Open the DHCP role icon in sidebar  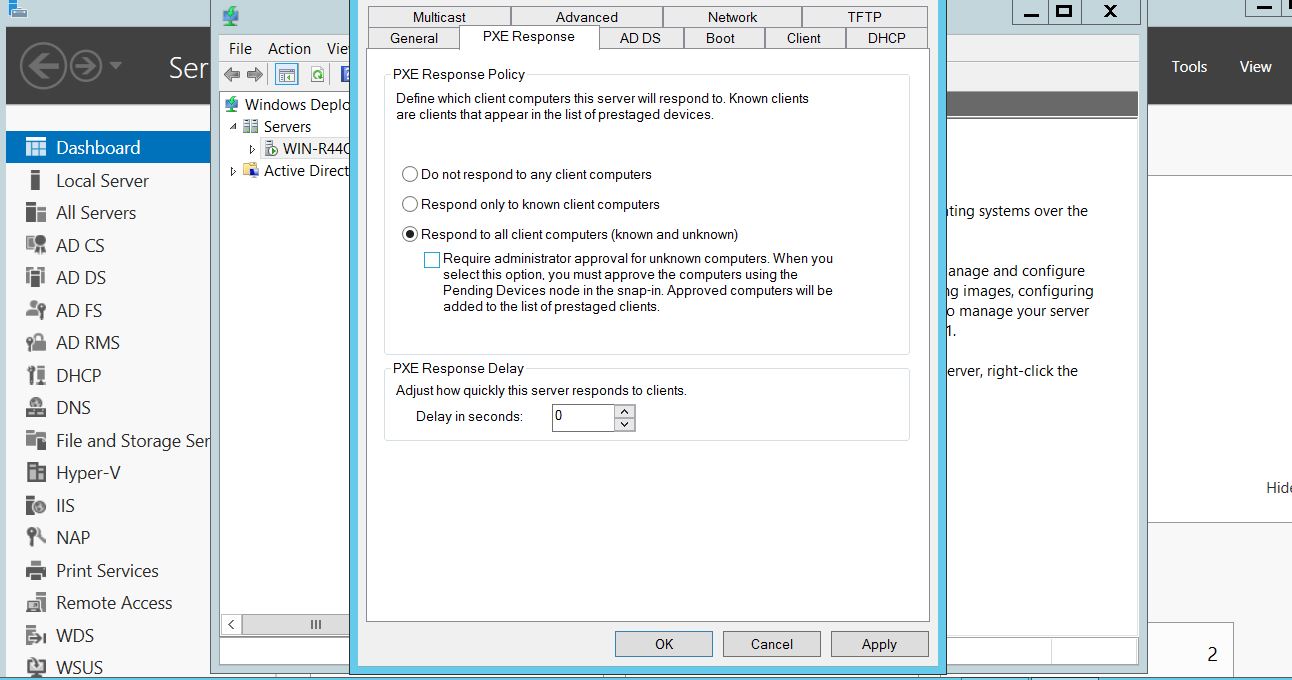[36, 376]
